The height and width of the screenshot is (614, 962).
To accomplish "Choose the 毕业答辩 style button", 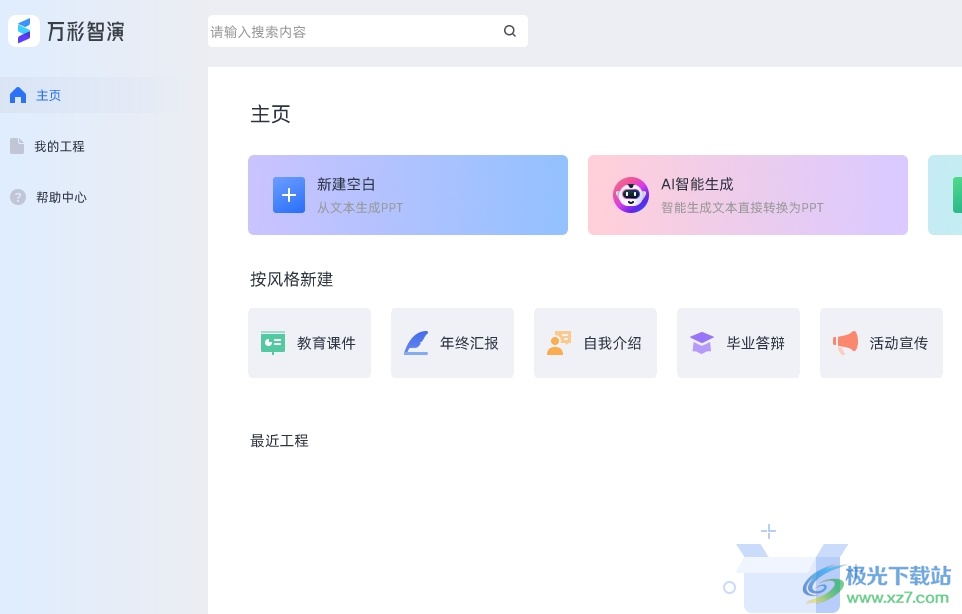I will (x=738, y=343).
